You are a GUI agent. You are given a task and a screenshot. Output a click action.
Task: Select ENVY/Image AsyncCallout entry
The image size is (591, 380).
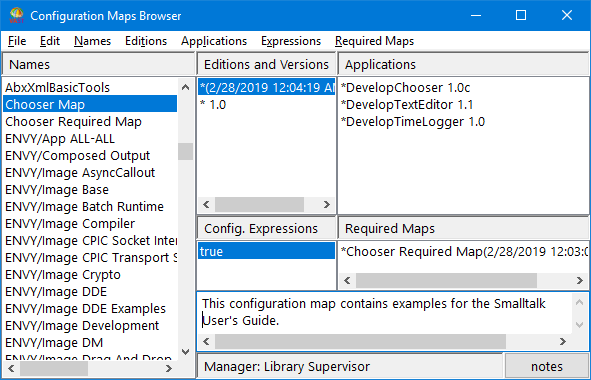[90, 172]
